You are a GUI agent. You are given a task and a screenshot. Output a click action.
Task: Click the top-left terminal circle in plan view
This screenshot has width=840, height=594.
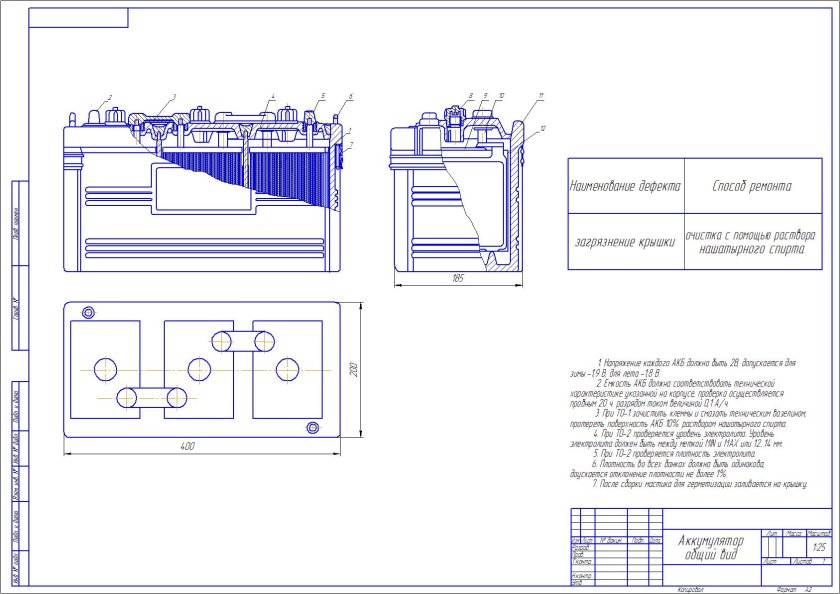pyautogui.click(x=88, y=313)
